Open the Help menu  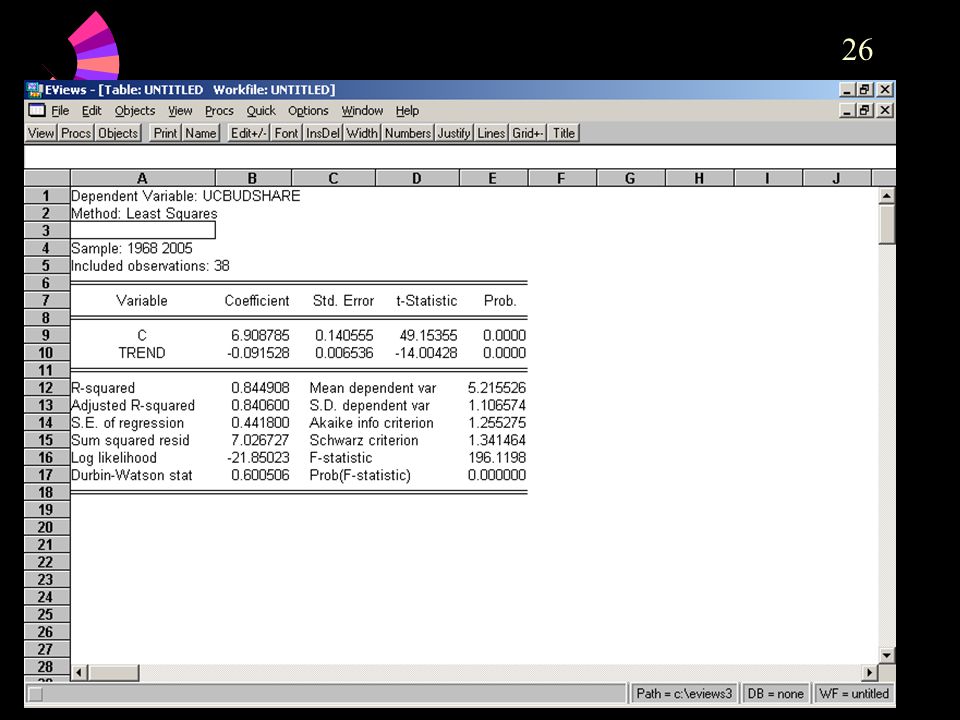407,111
